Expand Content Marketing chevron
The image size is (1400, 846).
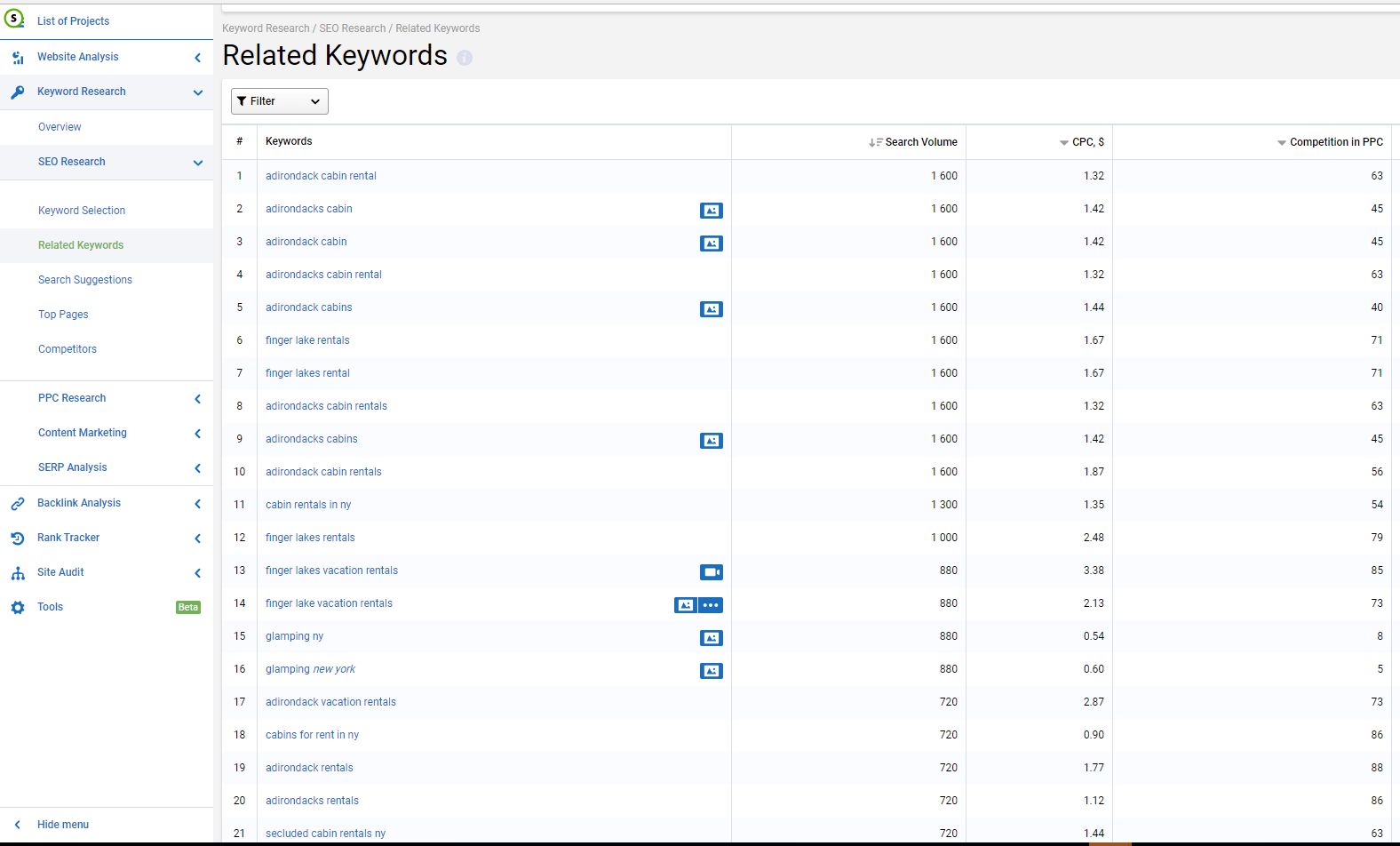[x=197, y=434]
